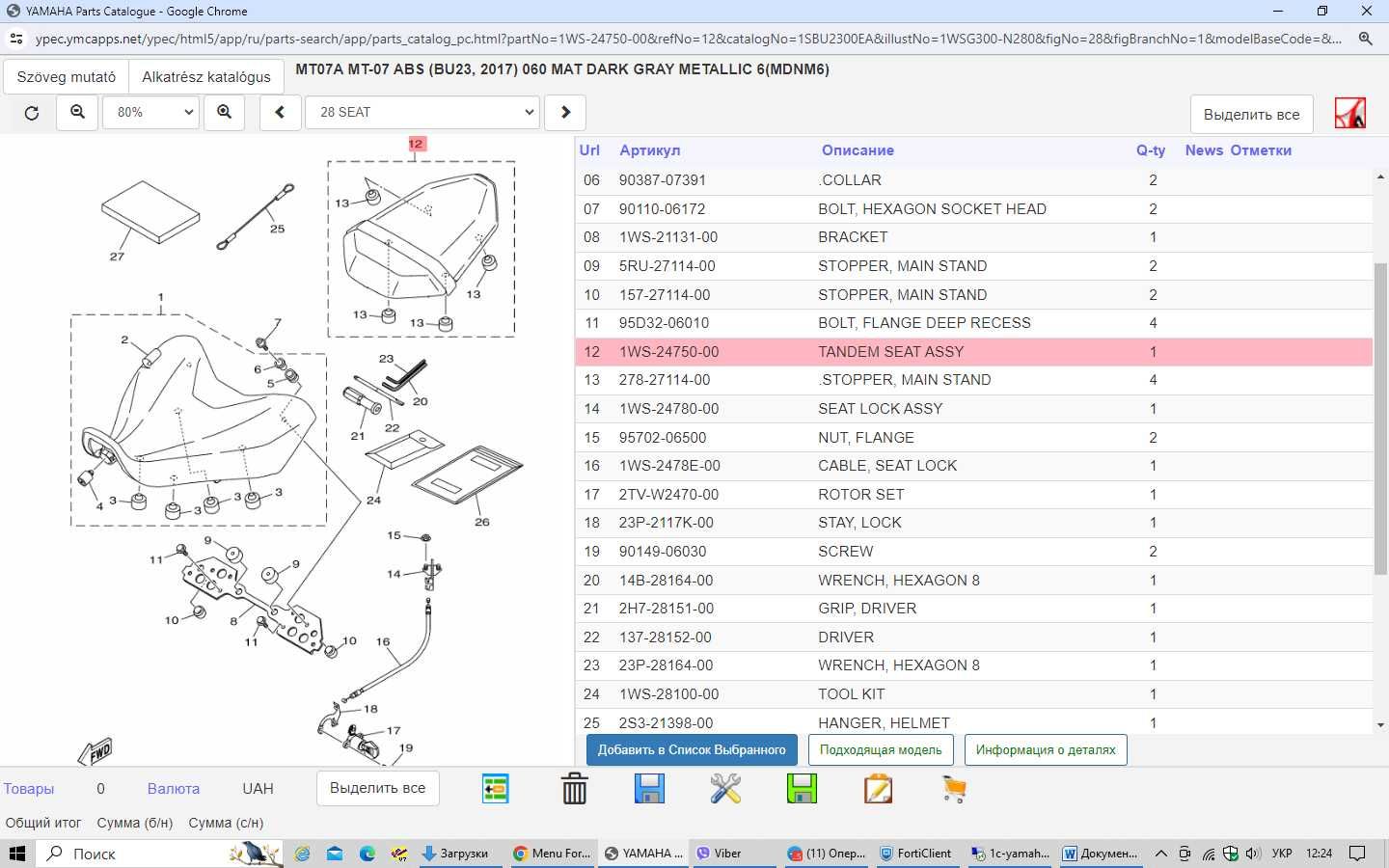Select part number 1WS-24780-00
The height and width of the screenshot is (868, 1389).
[668, 409]
